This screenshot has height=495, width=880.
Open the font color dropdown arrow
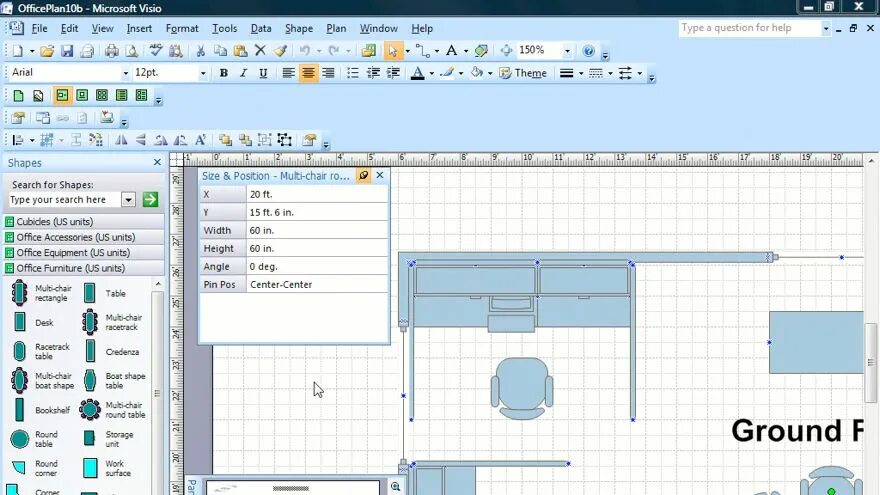click(x=432, y=74)
